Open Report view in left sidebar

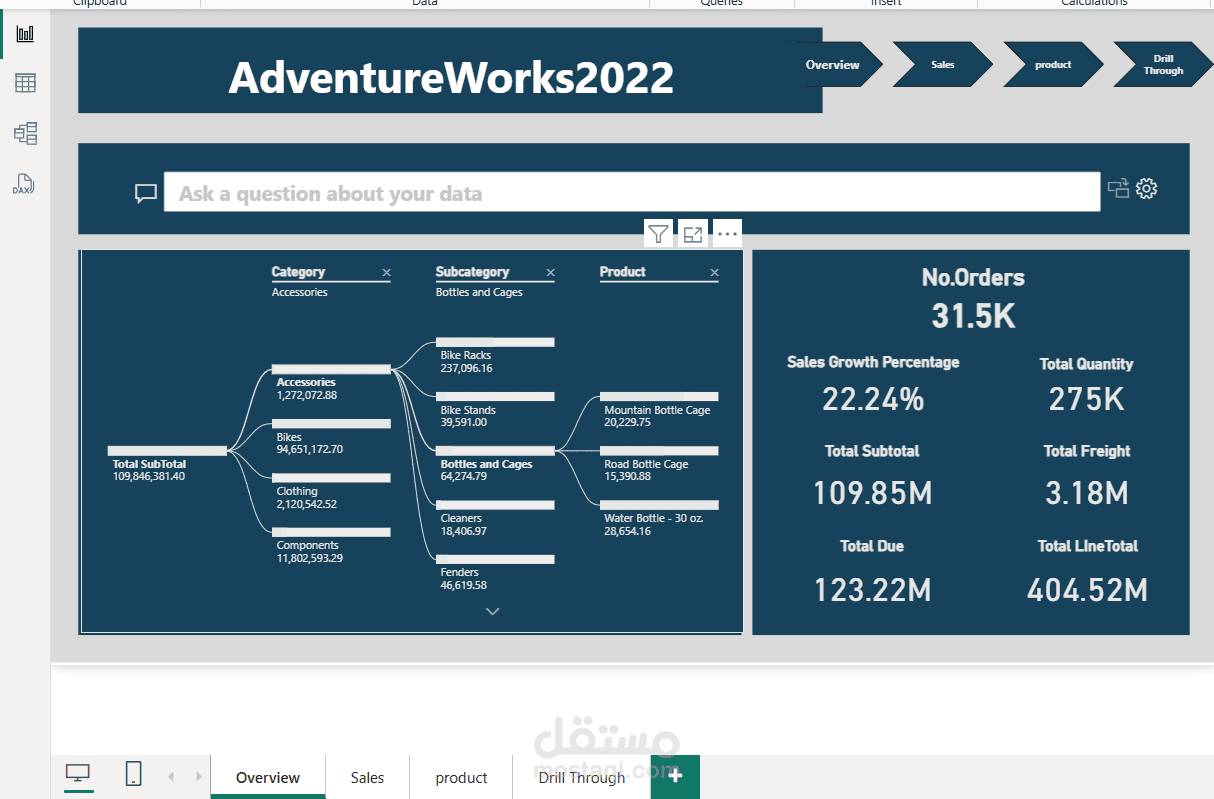pyautogui.click(x=25, y=34)
